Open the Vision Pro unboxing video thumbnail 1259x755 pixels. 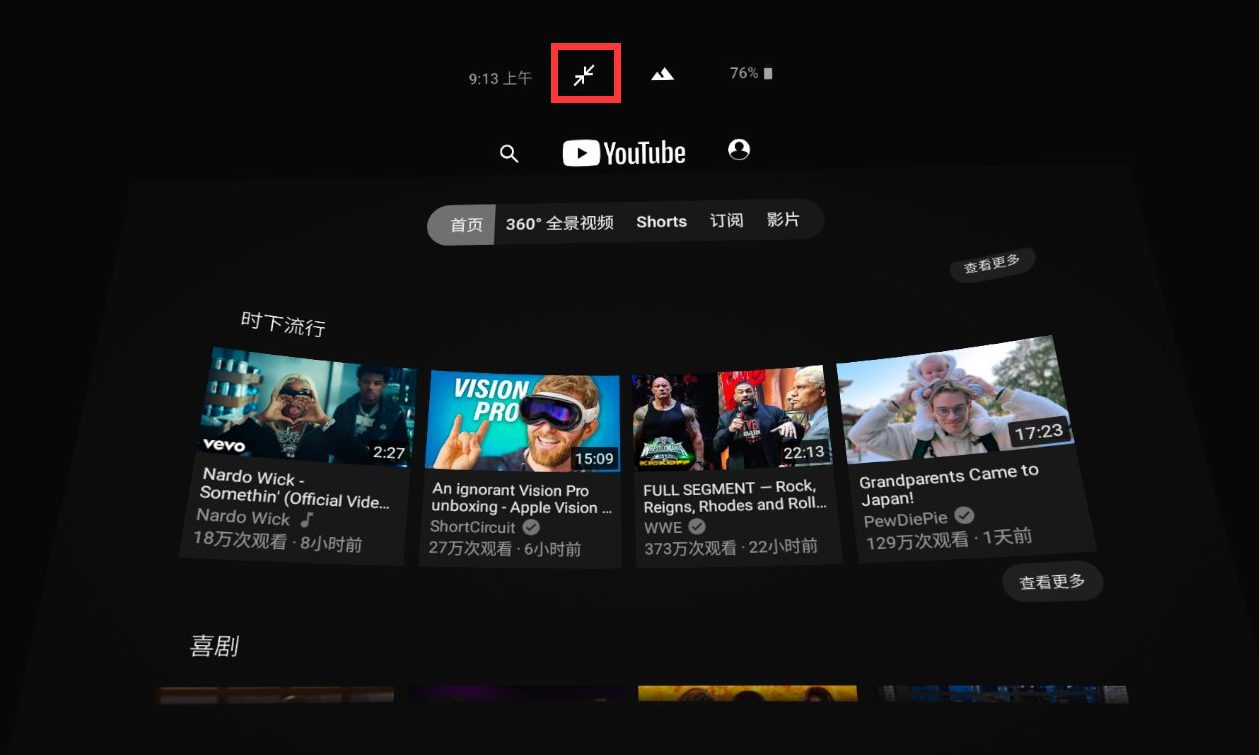click(523, 421)
